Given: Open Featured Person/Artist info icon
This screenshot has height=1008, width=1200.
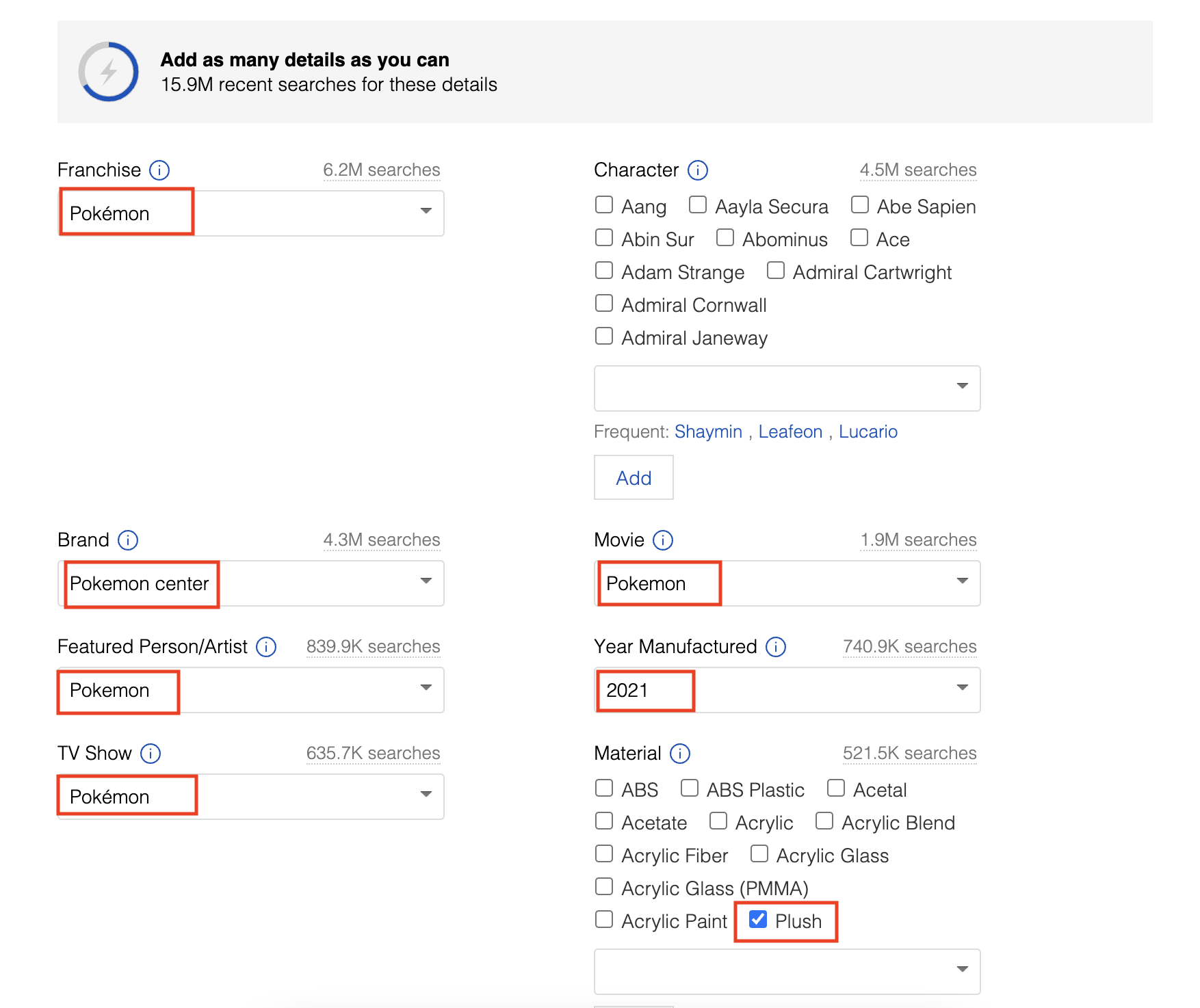Looking at the screenshot, I should click(x=266, y=647).
